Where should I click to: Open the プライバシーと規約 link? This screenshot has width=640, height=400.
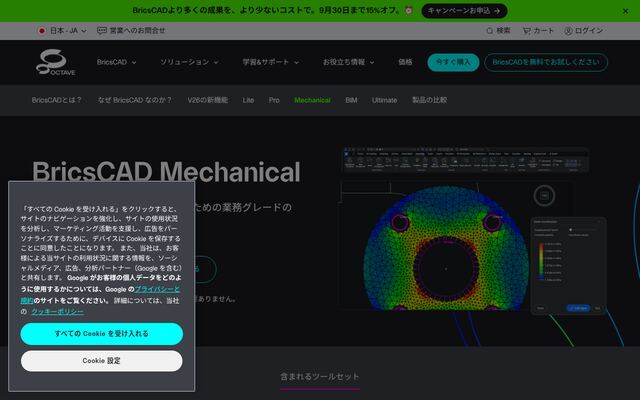pyautogui.click(x=157, y=289)
